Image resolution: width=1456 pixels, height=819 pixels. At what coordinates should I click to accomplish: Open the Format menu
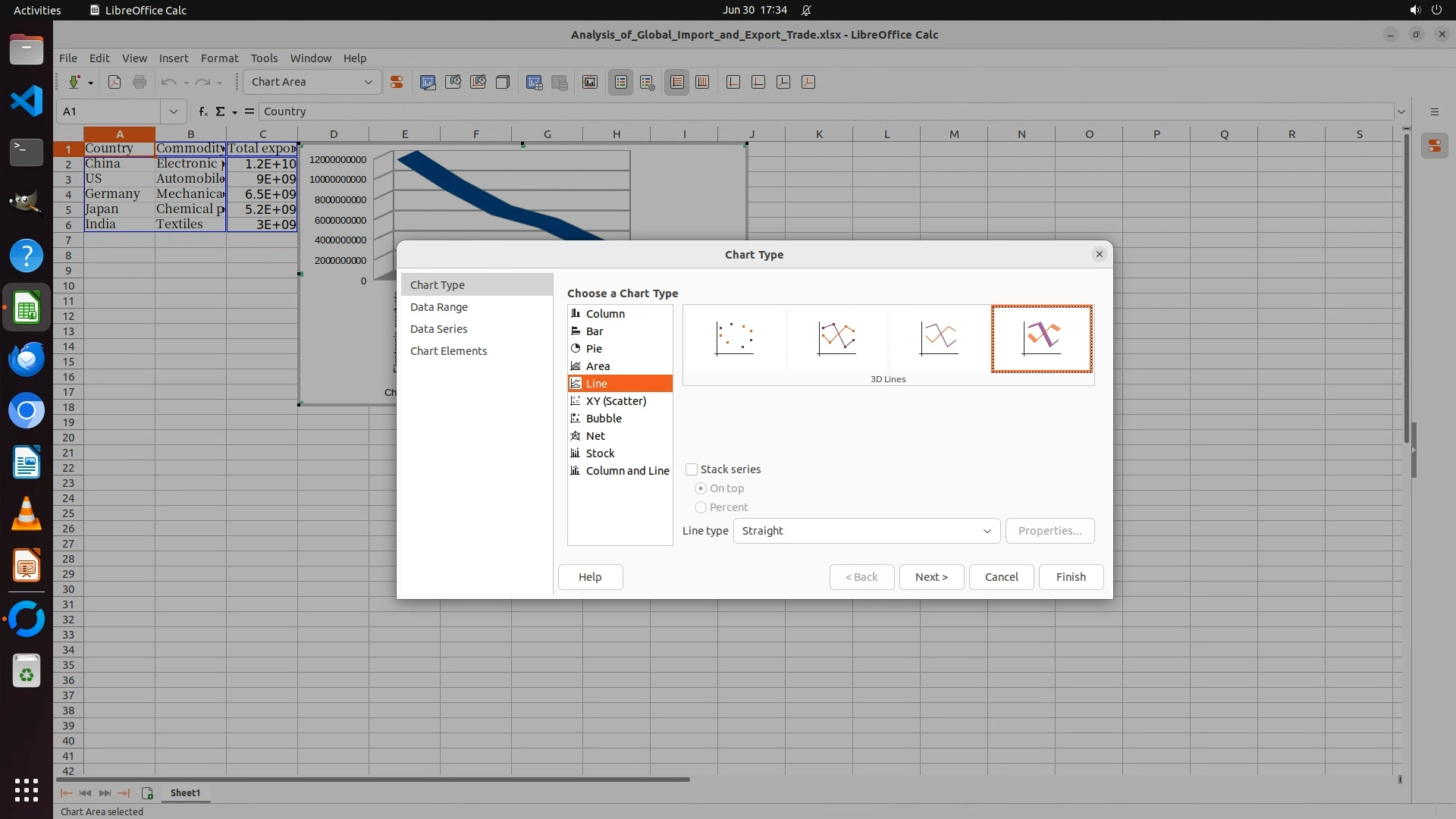click(x=219, y=58)
